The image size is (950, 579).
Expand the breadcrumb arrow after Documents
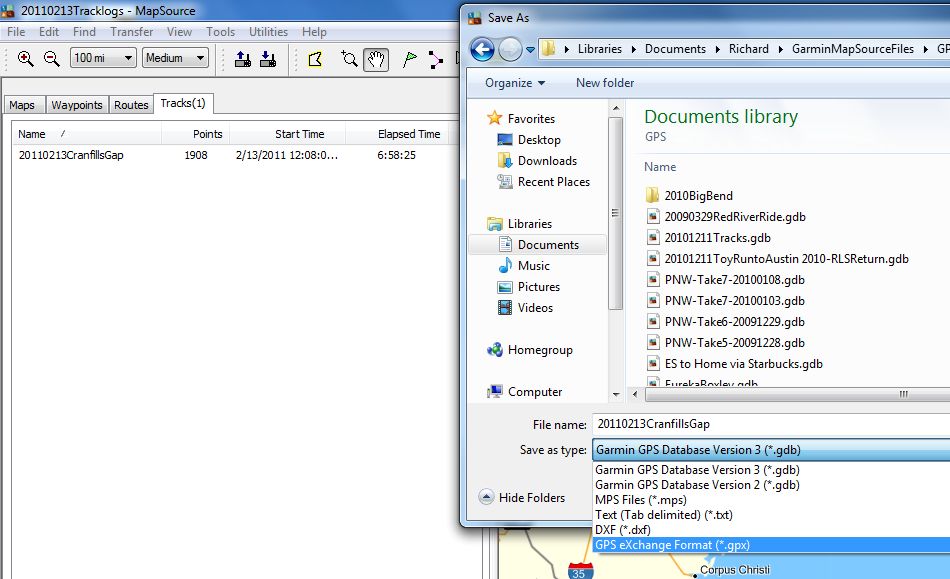[x=717, y=49]
